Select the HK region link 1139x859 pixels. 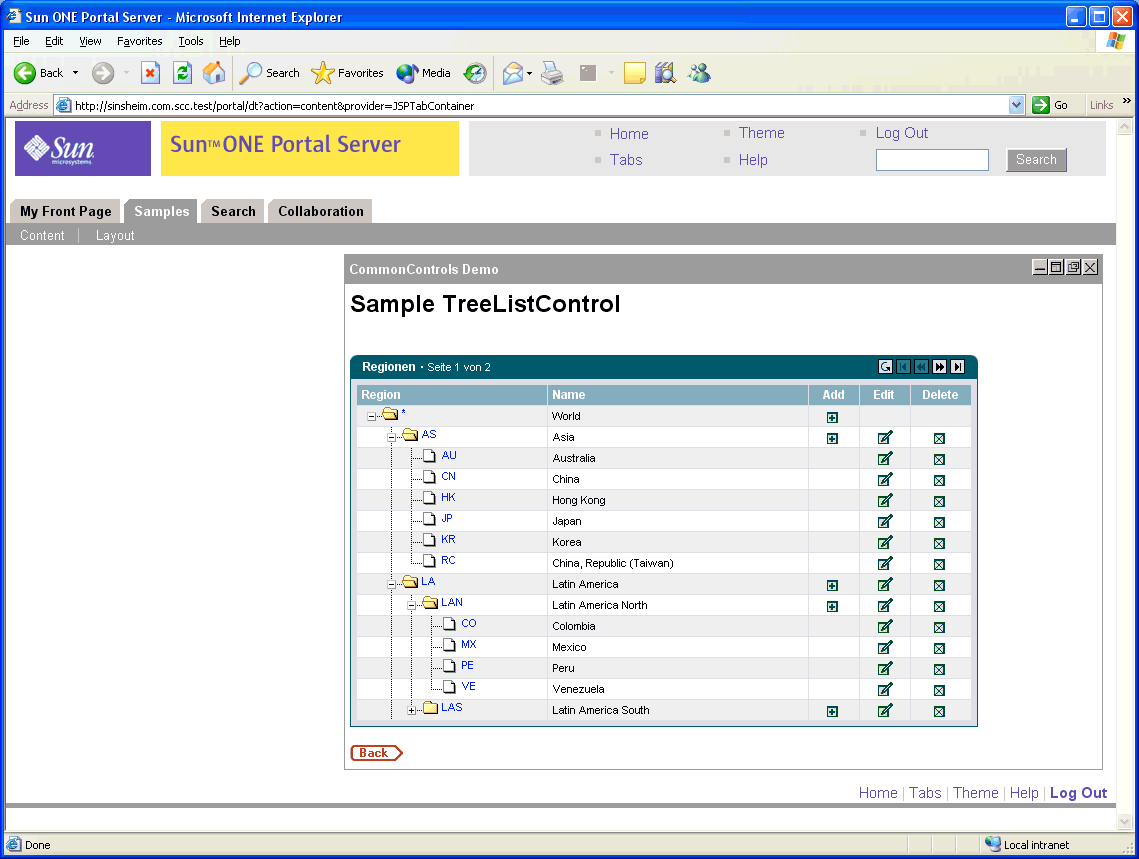(448, 497)
